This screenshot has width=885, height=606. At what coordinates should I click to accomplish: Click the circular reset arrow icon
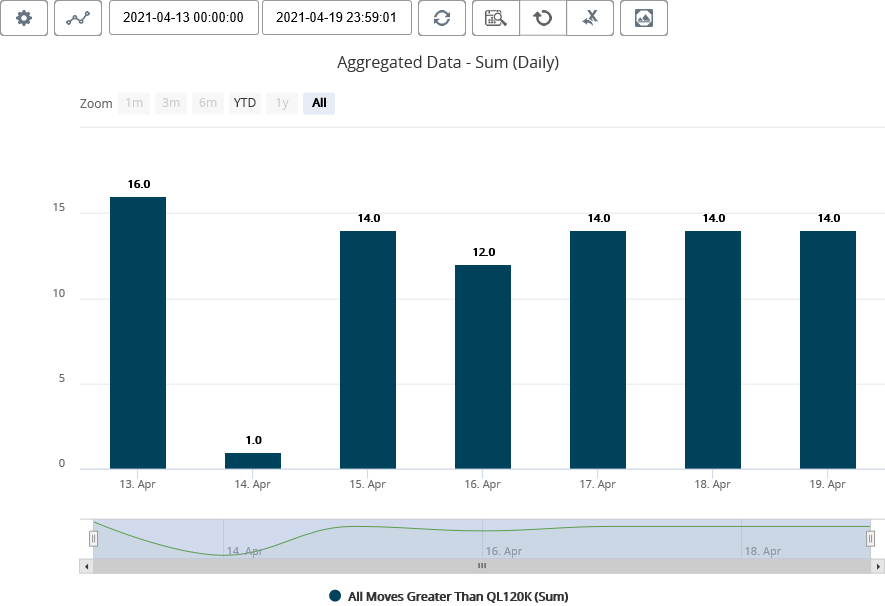[543, 18]
